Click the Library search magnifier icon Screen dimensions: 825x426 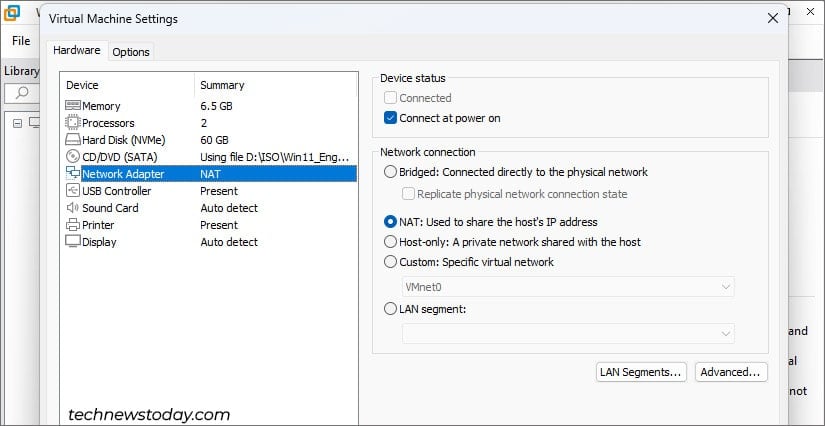point(22,93)
